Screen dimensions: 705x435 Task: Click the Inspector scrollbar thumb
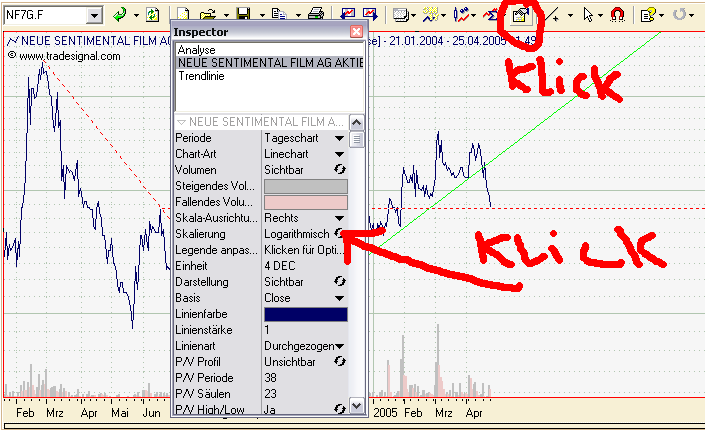[357, 140]
